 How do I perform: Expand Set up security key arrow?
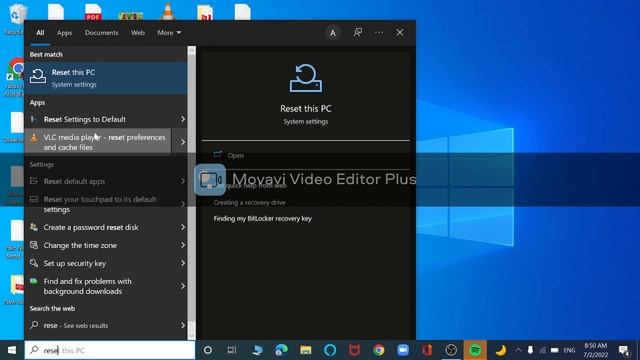[x=183, y=263]
